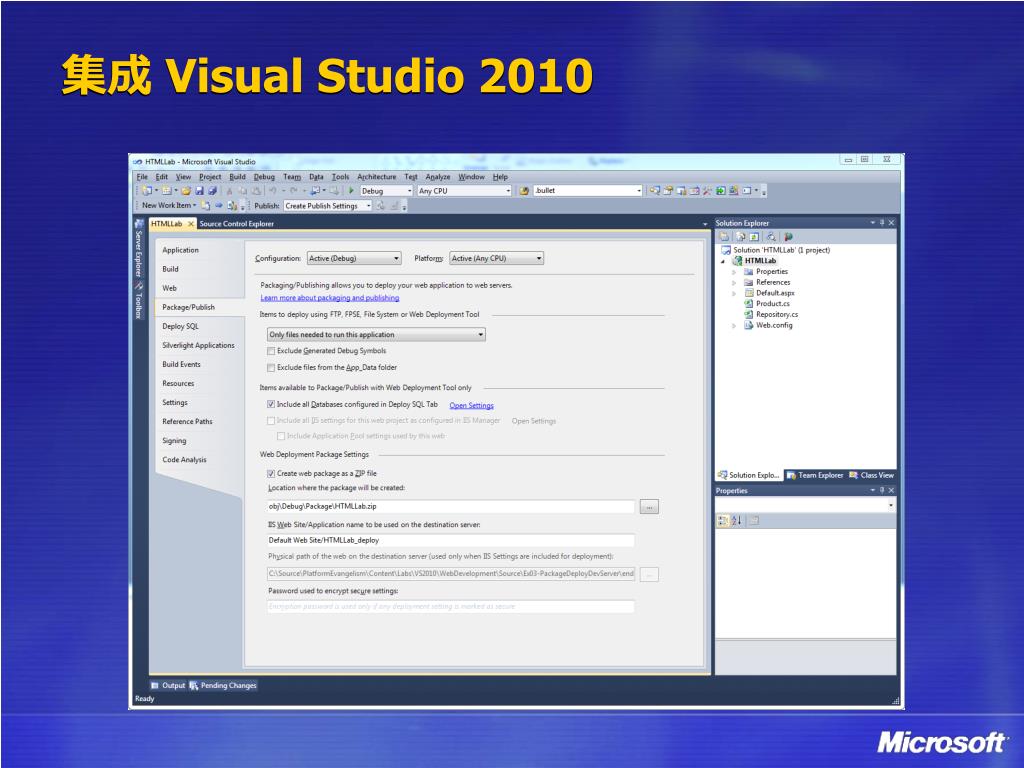
Task: Click the browse button for package location
Action: (x=649, y=507)
